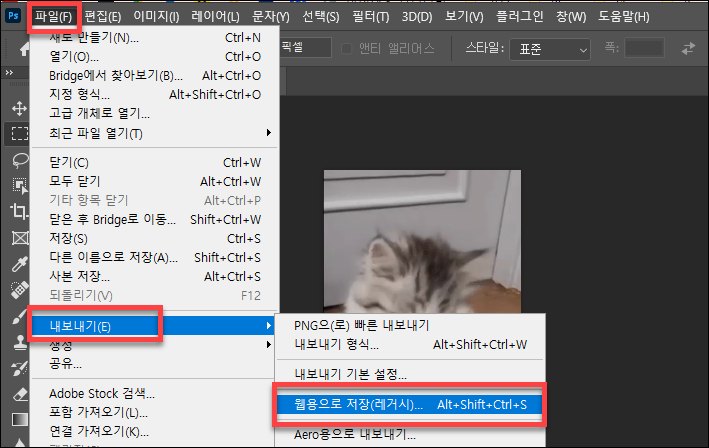
Task: Select the History Brush tool
Action: tap(19, 368)
